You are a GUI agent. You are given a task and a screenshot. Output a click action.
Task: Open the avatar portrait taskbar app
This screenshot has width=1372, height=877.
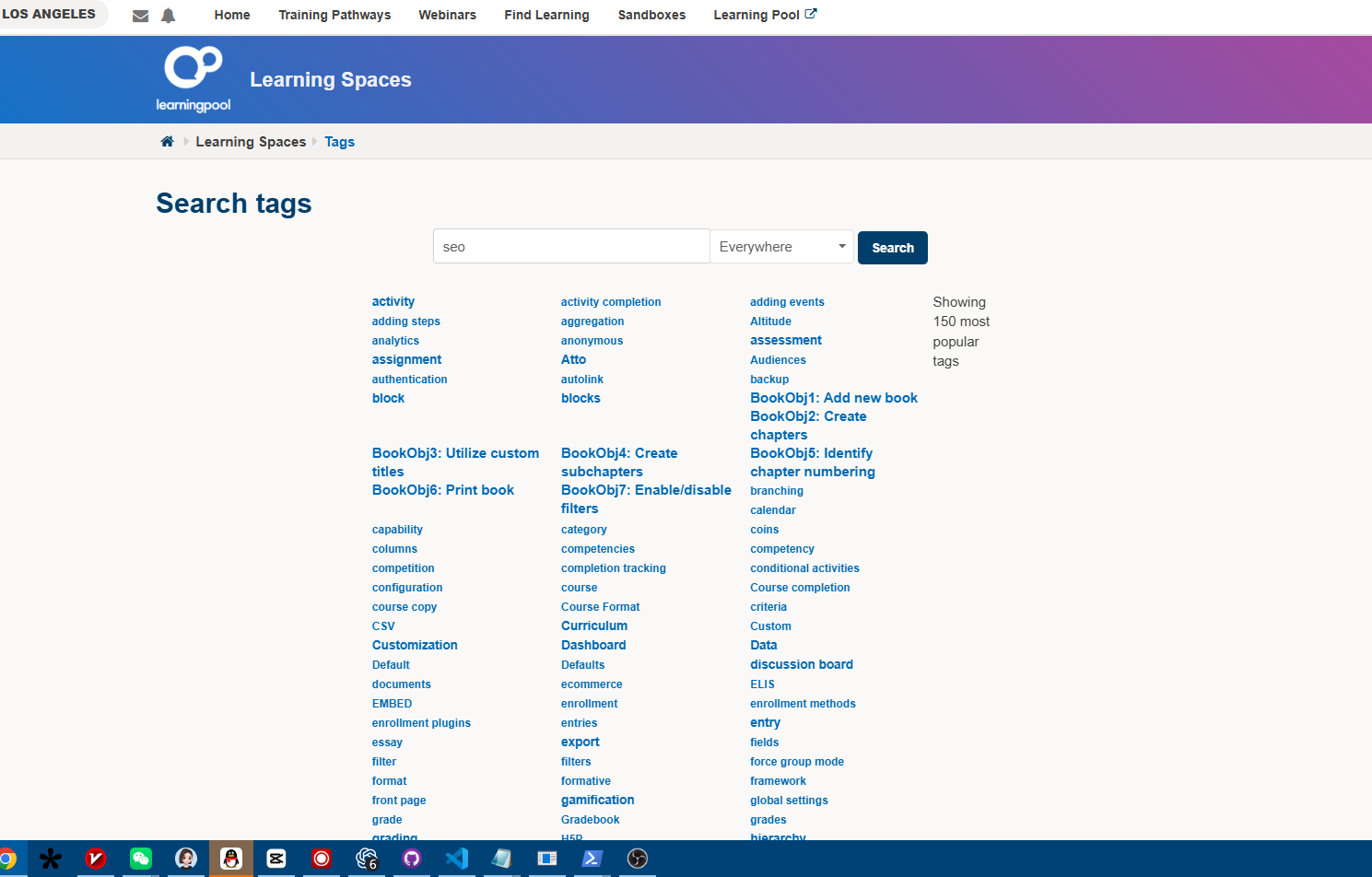click(186, 859)
